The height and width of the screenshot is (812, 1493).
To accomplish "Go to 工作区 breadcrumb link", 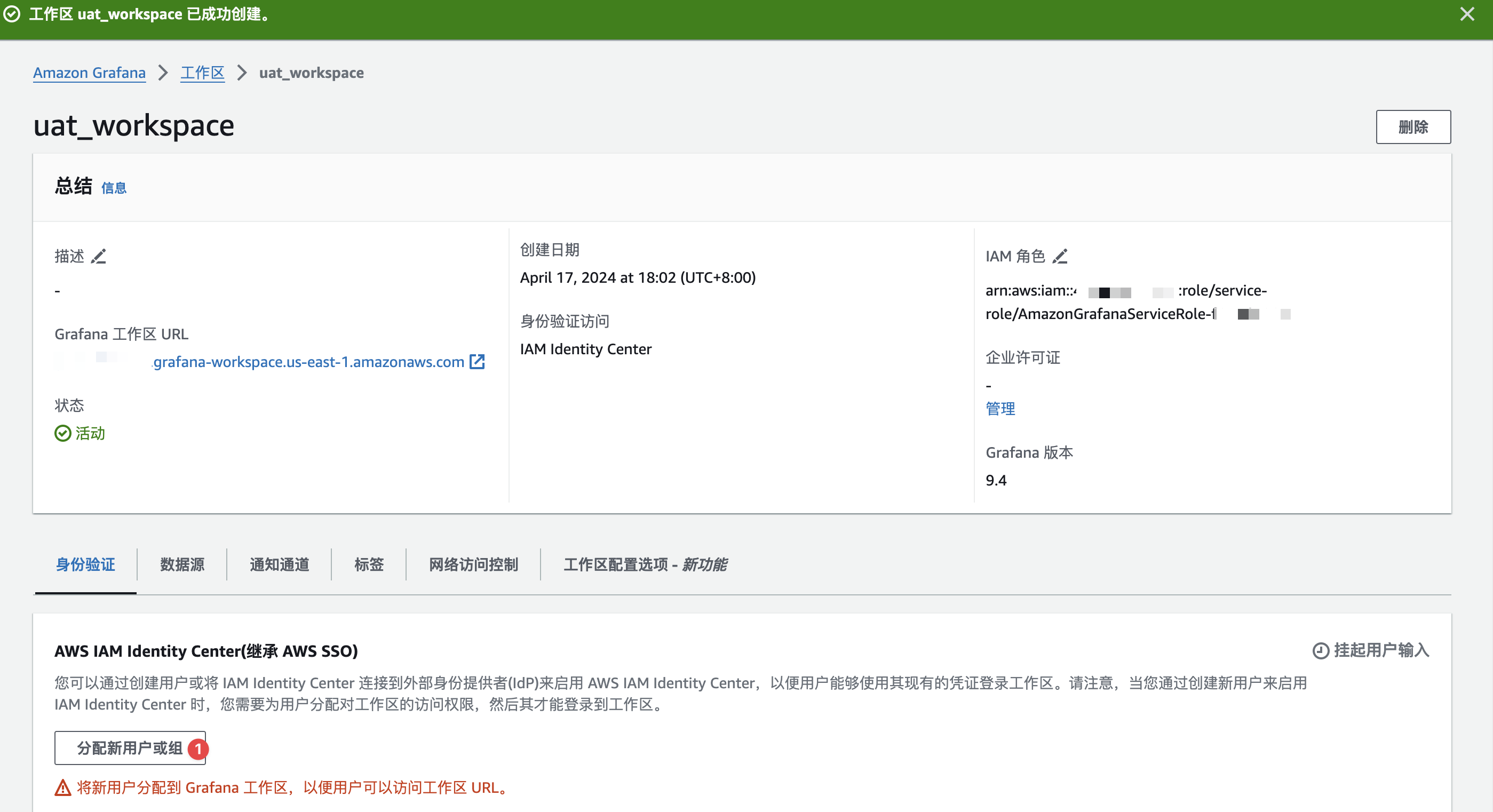I will pos(202,73).
